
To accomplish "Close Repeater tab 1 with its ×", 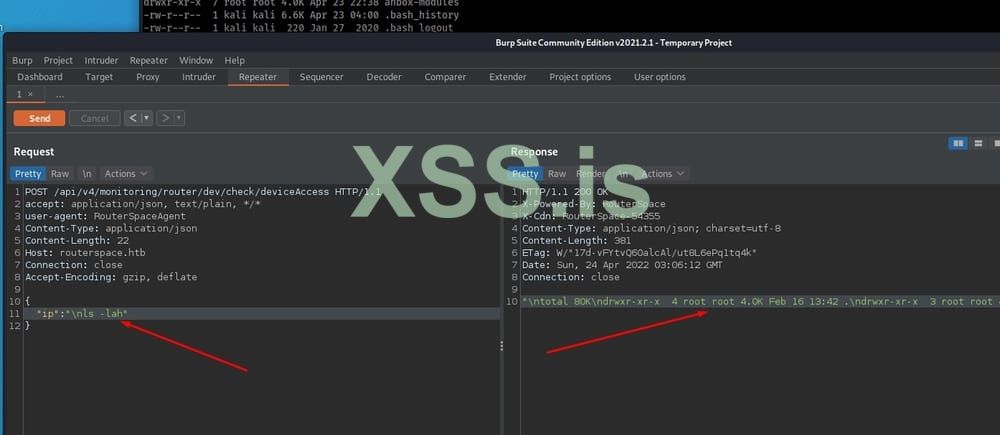I will 31,94.
